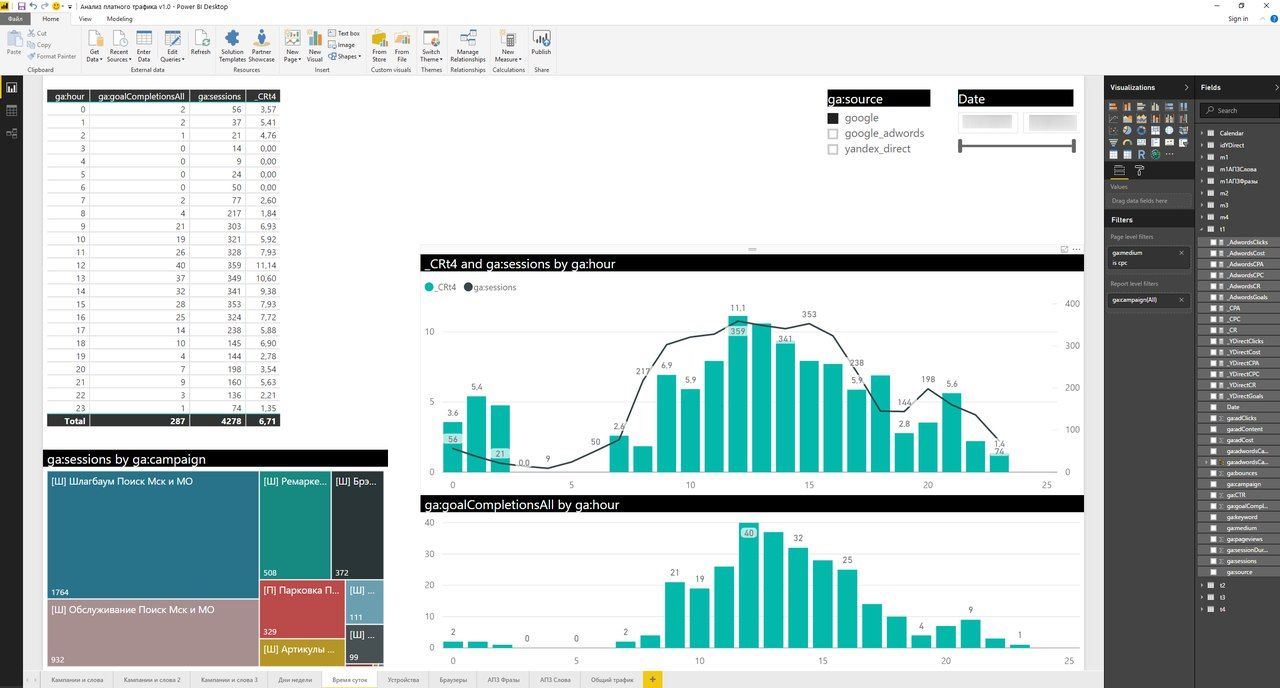The width and height of the screenshot is (1280, 688).
Task: Remove the ga:campaign report filter
Action: [1181, 299]
